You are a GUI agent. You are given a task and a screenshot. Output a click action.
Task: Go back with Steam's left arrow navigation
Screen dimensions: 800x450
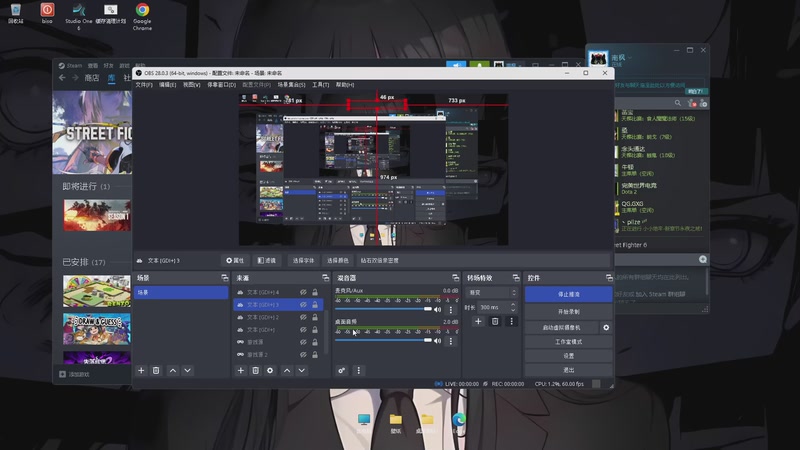[62, 78]
